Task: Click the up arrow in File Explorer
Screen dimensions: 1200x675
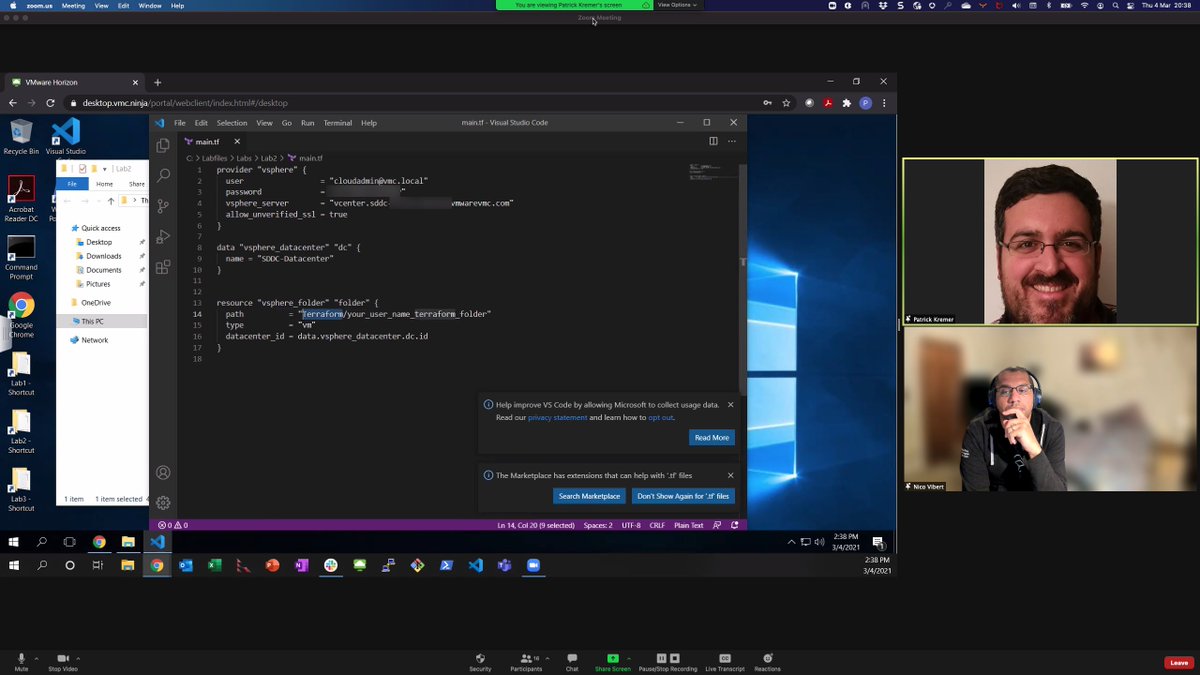Action: coord(110,201)
